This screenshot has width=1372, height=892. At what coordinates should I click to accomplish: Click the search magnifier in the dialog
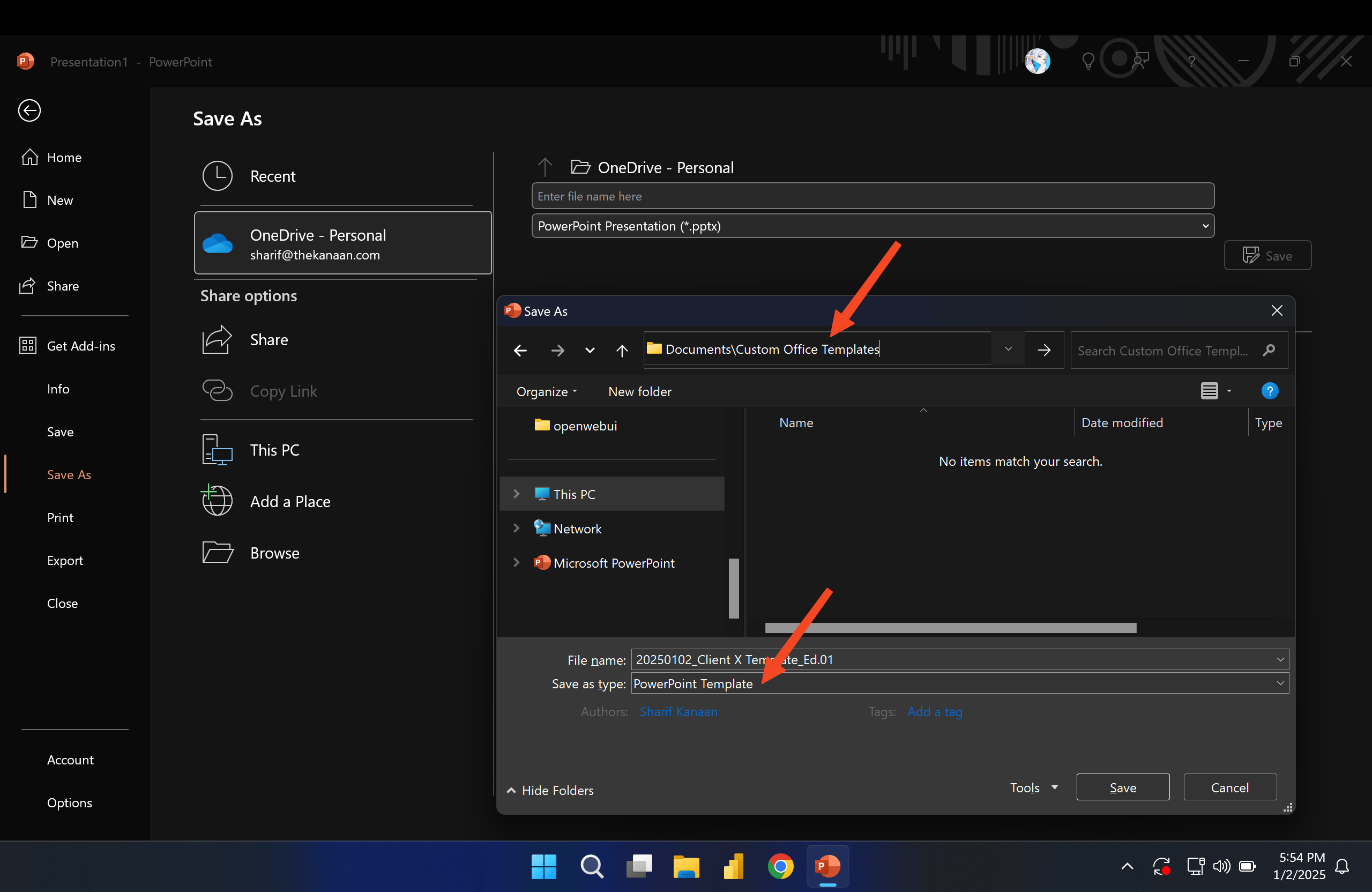[1268, 350]
